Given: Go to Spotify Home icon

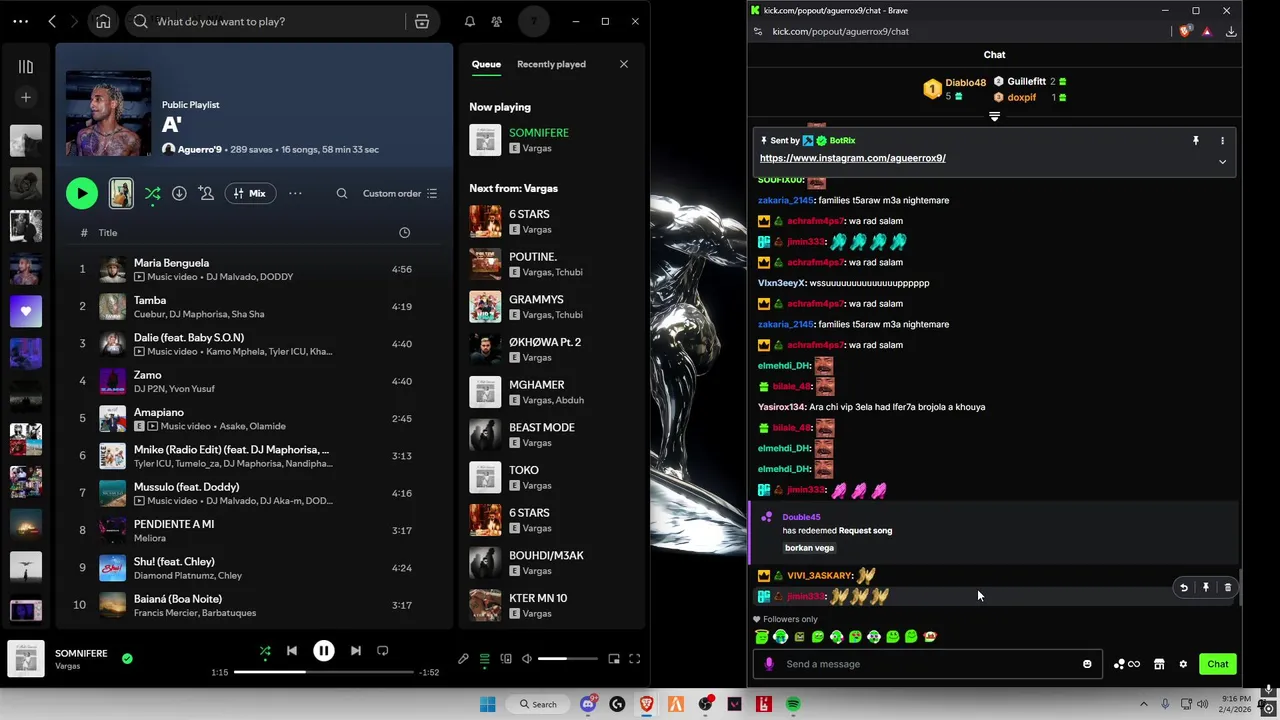Looking at the screenshot, I should pos(103,21).
